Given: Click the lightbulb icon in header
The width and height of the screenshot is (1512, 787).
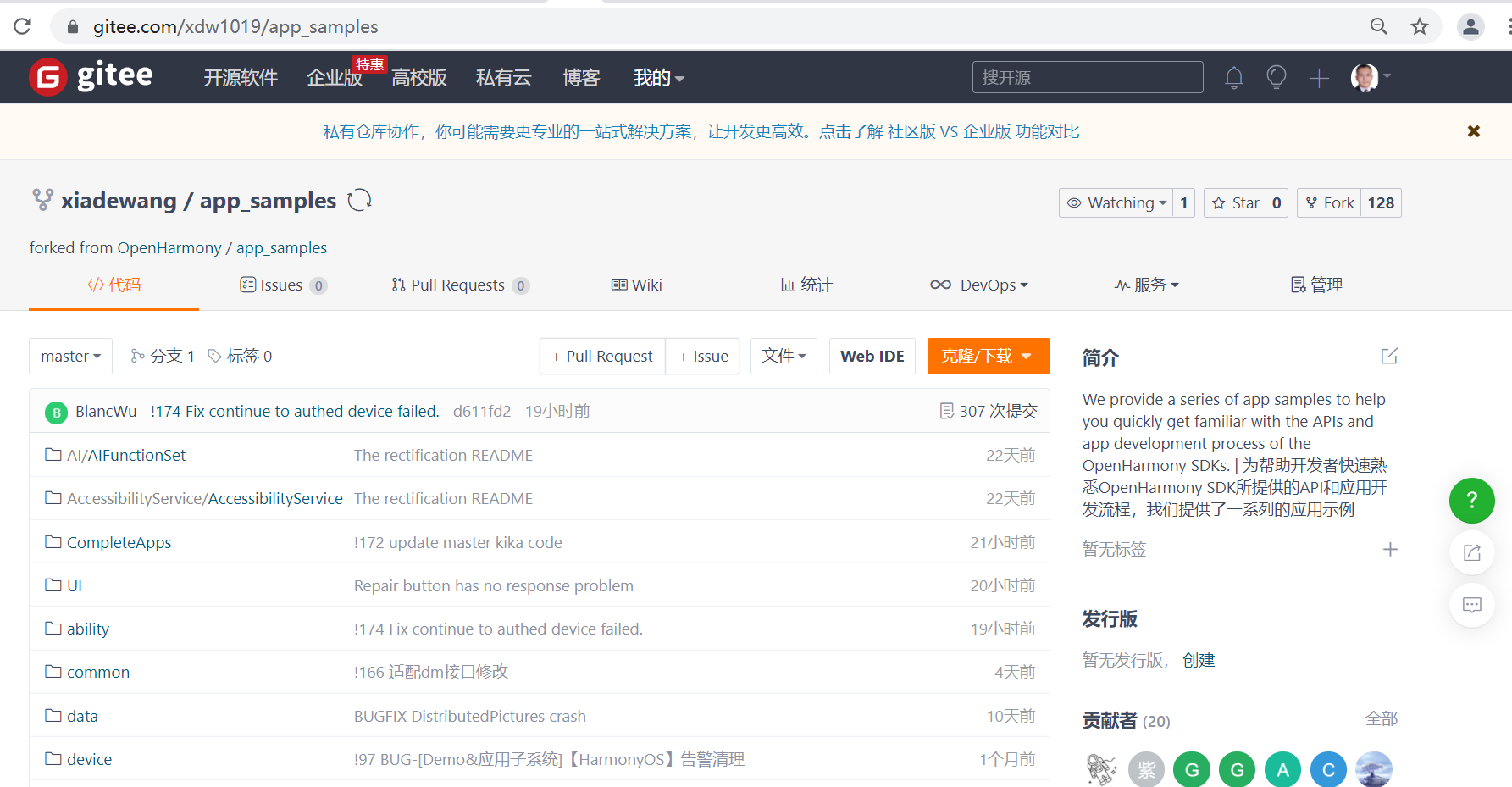Looking at the screenshot, I should pos(1277,78).
